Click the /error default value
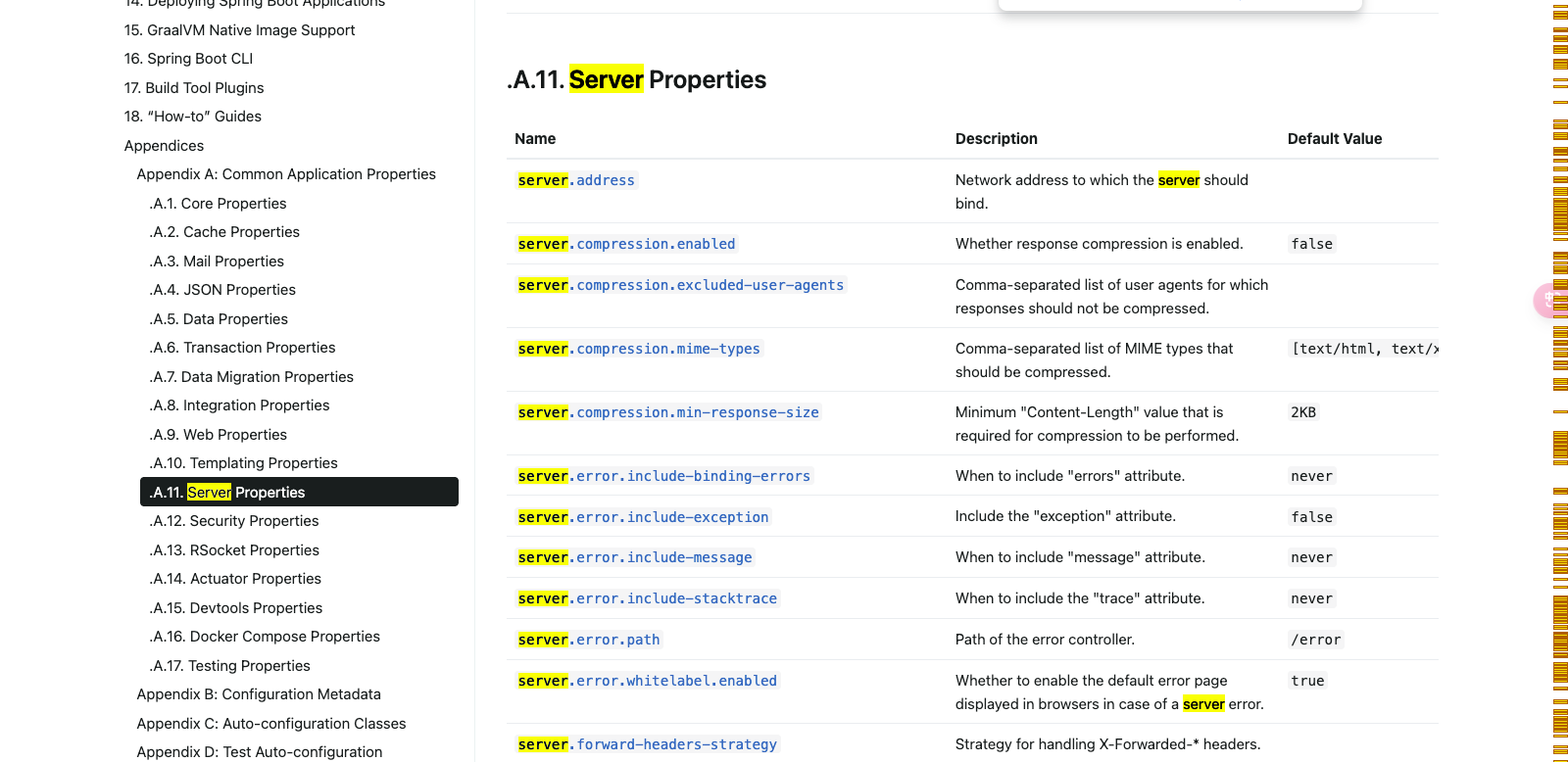 [x=1315, y=640]
